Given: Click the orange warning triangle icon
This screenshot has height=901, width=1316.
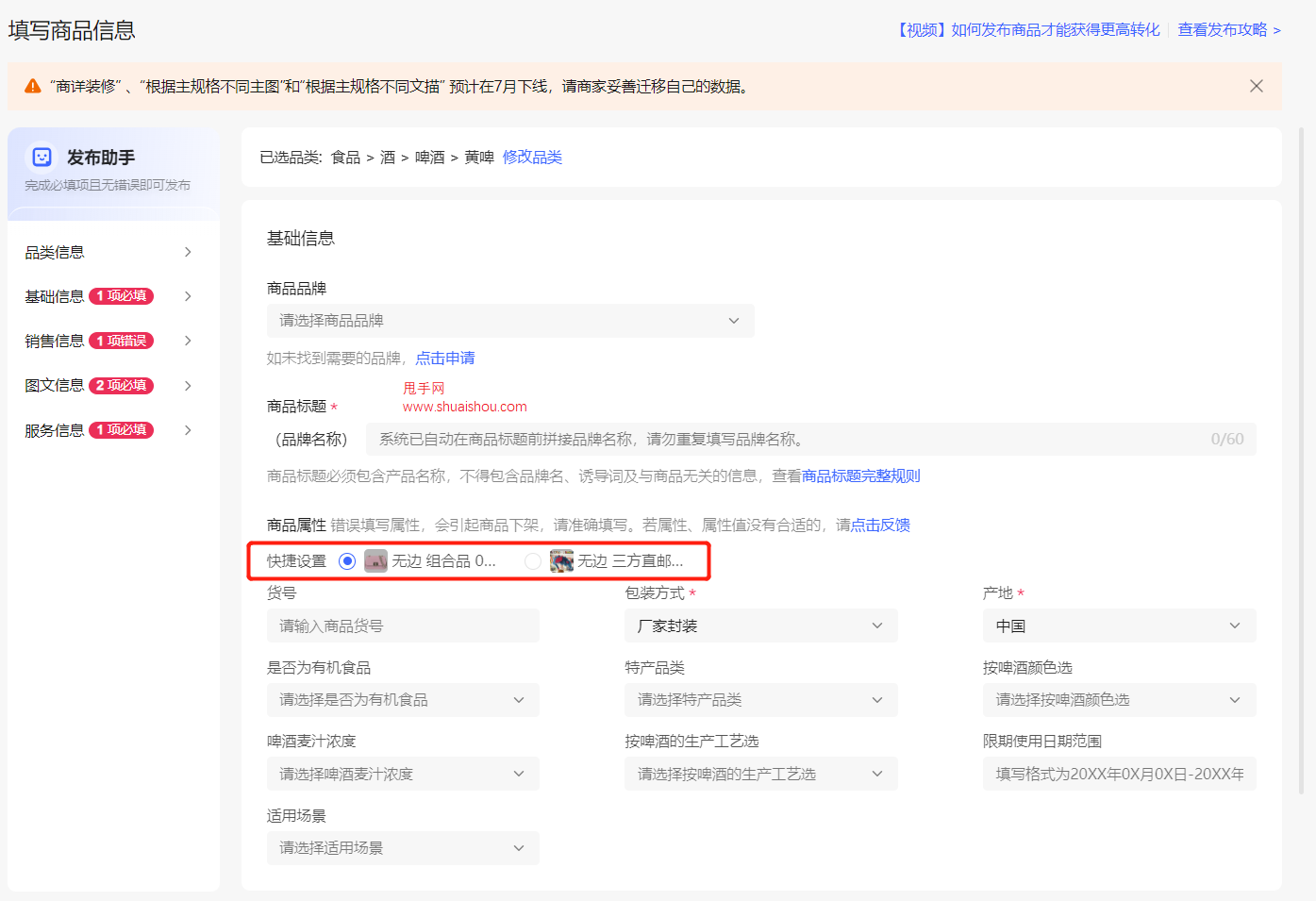Looking at the screenshot, I should [33, 86].
